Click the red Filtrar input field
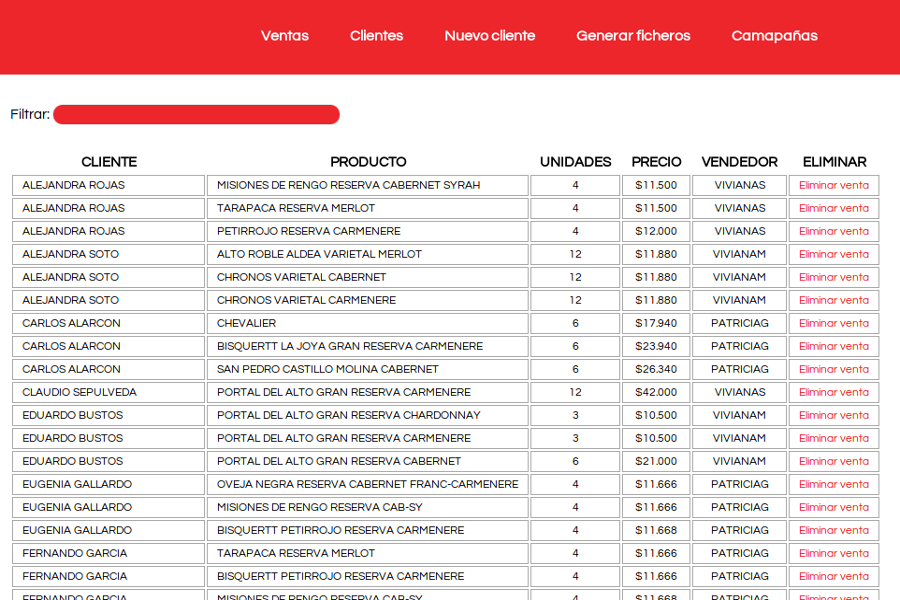 pos(196,115)
